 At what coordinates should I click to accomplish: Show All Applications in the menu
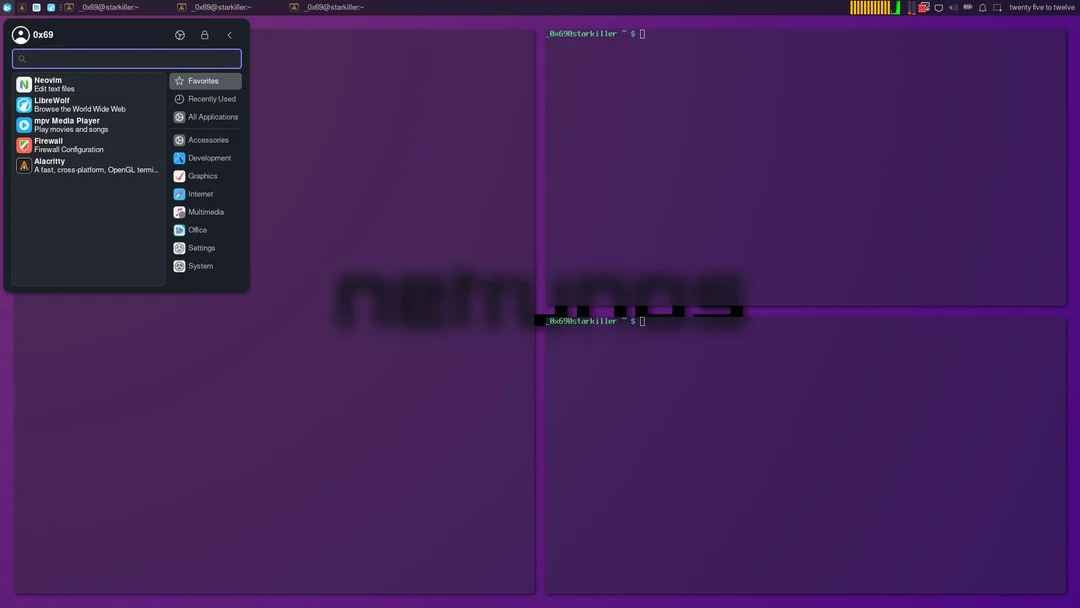point(207,116)
